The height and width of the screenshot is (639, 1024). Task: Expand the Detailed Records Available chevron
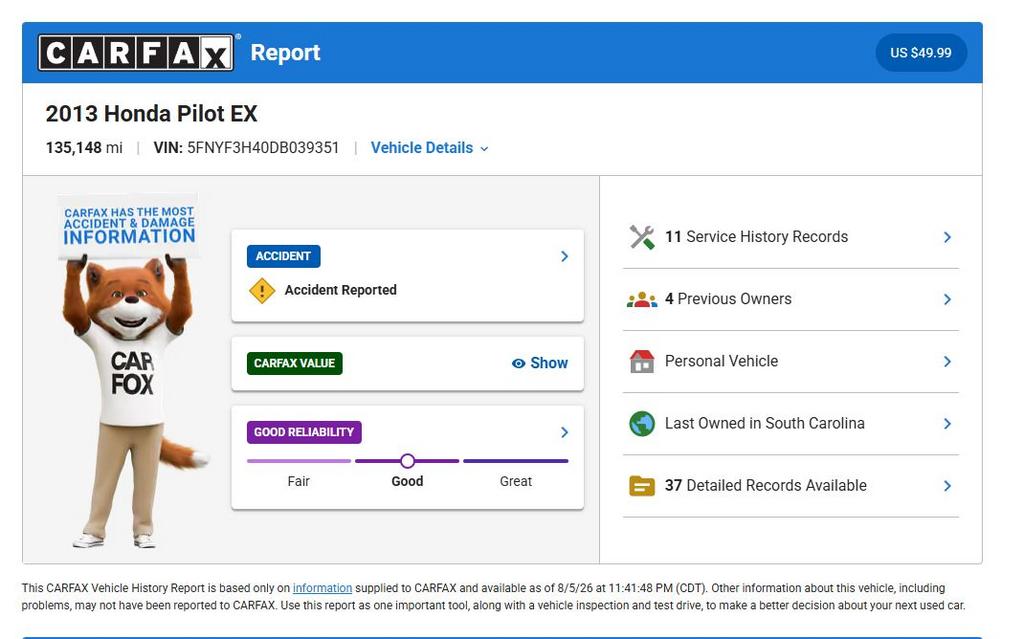click(x=947, y=485)
